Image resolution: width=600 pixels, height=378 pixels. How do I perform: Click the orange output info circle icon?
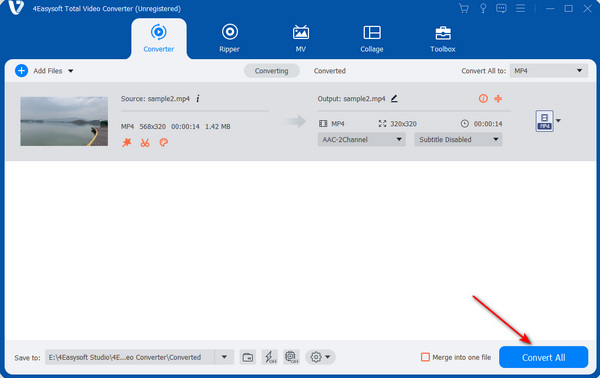point(483,99)
